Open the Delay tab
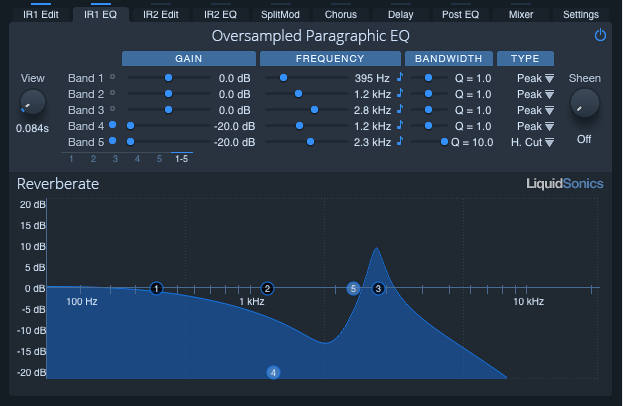The height and width of the screenshot is (406, 623). coord(400,15)
